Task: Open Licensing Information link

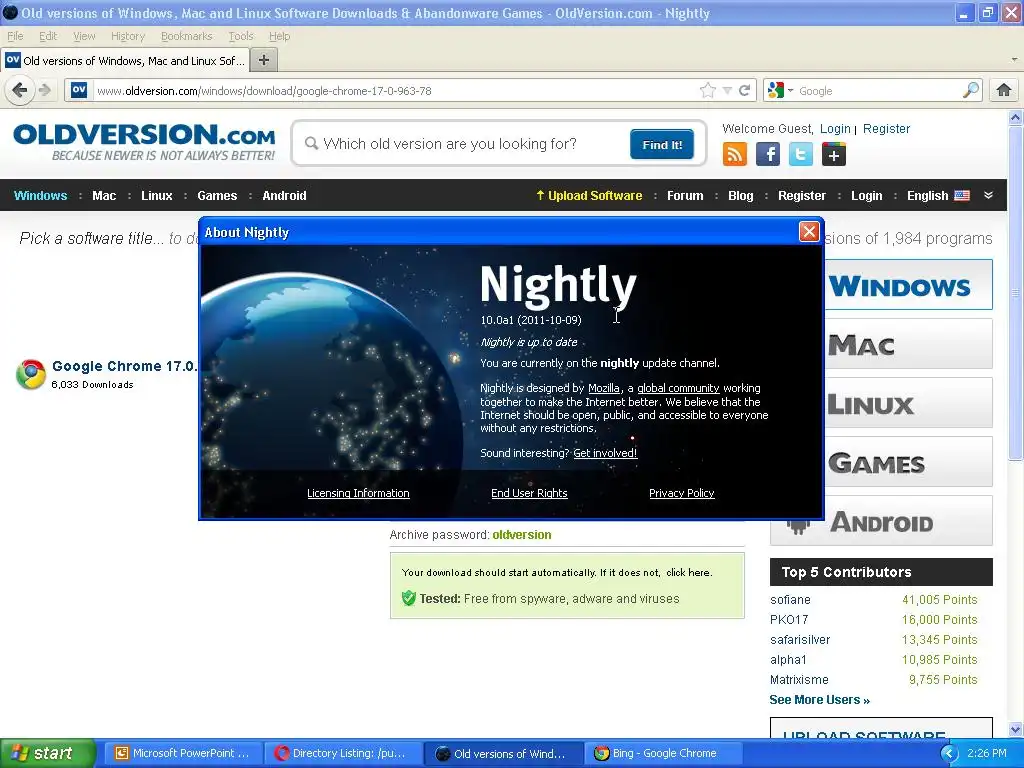Action: point(358,493)
